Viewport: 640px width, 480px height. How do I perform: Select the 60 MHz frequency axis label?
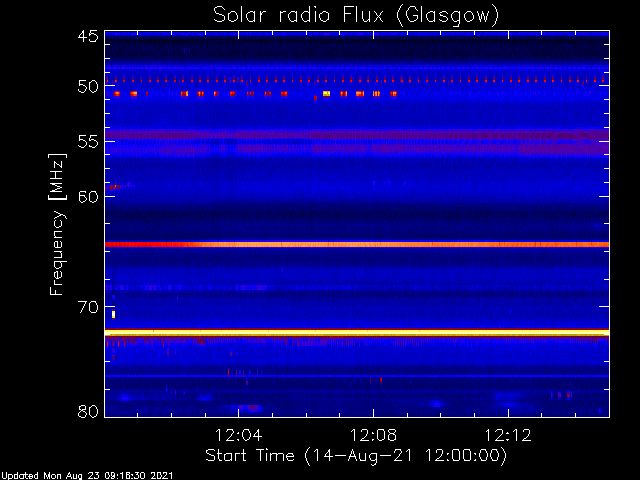coord(88,196)
